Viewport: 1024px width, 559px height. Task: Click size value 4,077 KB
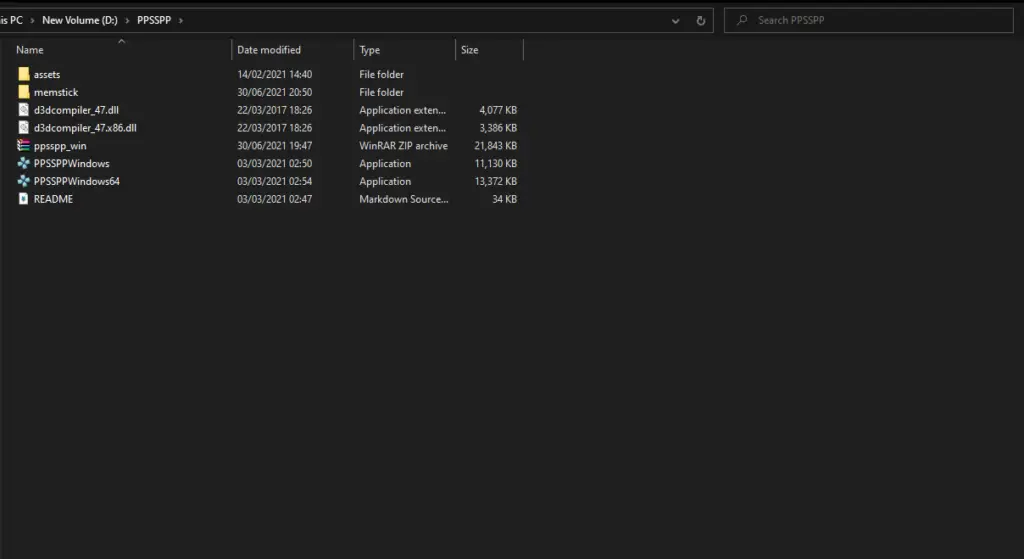point(498,110)
